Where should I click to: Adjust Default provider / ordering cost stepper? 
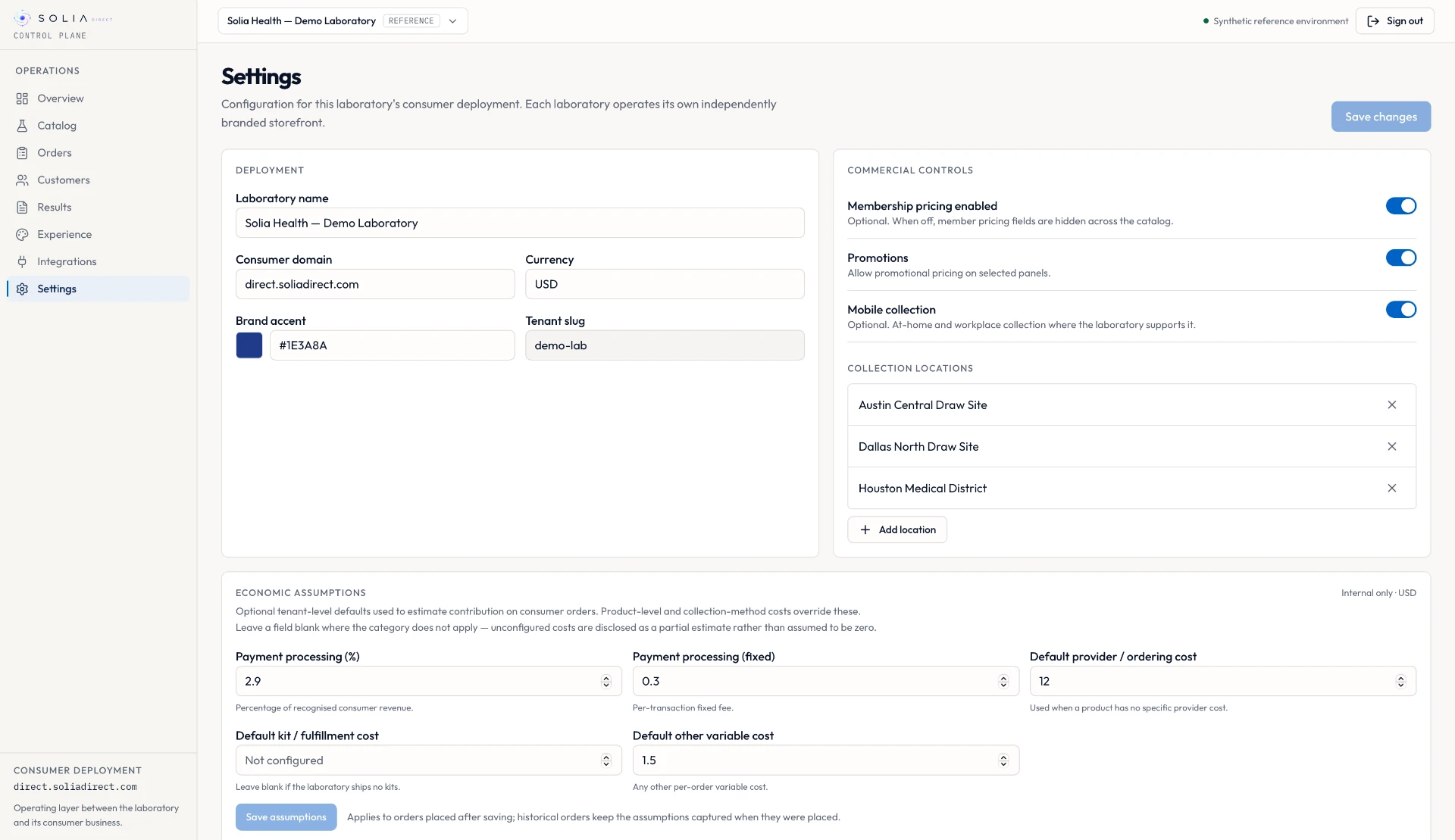click(1400, 682)
